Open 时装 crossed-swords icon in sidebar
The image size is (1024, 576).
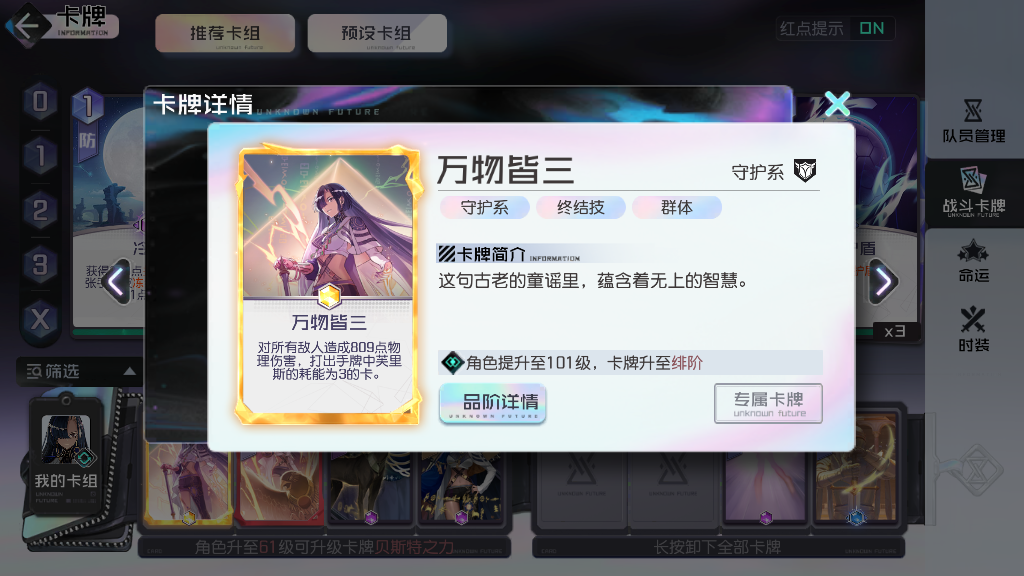tap(974, 330)
